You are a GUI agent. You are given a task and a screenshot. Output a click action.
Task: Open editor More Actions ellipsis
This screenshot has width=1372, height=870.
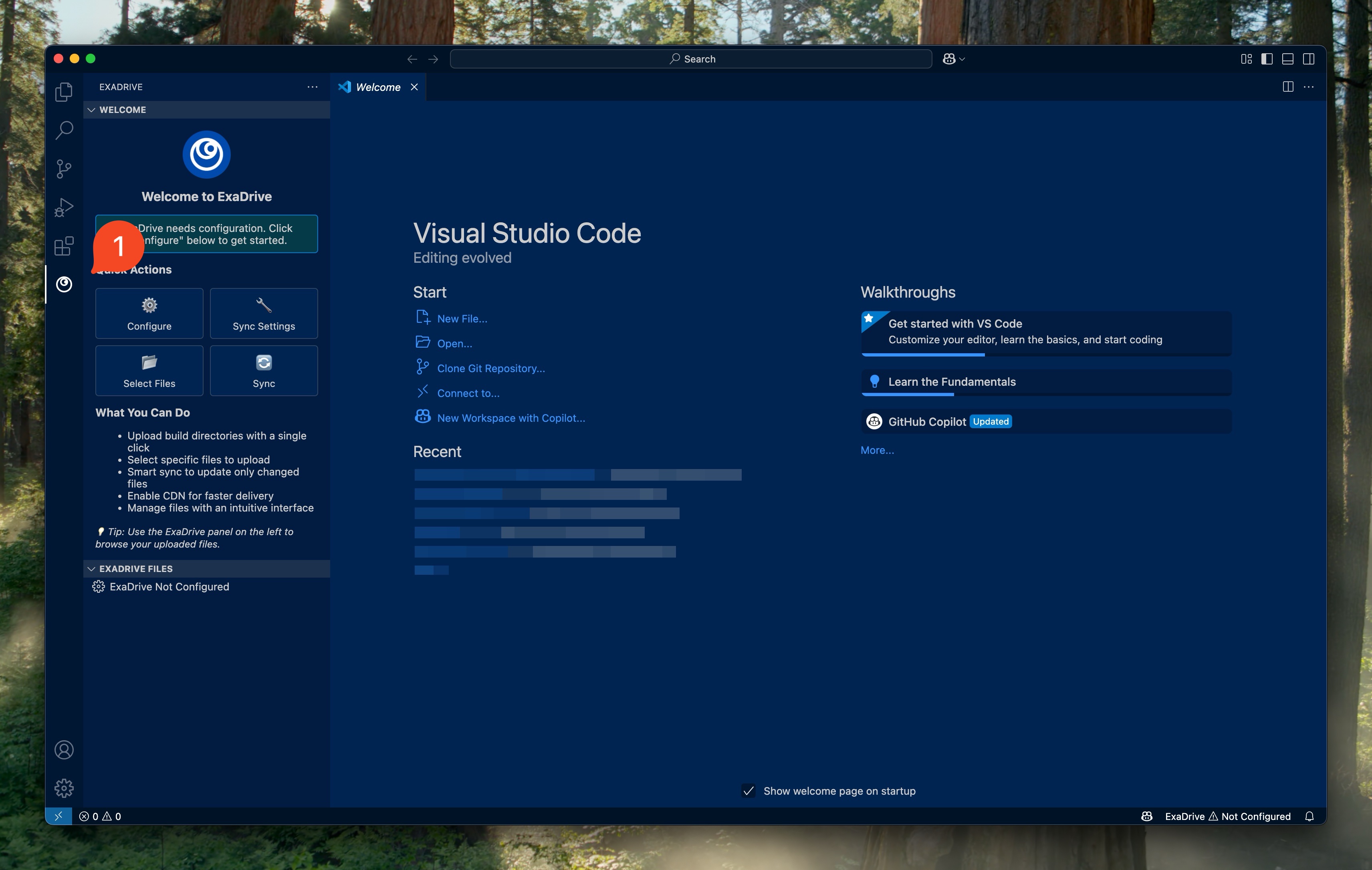click(1309, 87)
